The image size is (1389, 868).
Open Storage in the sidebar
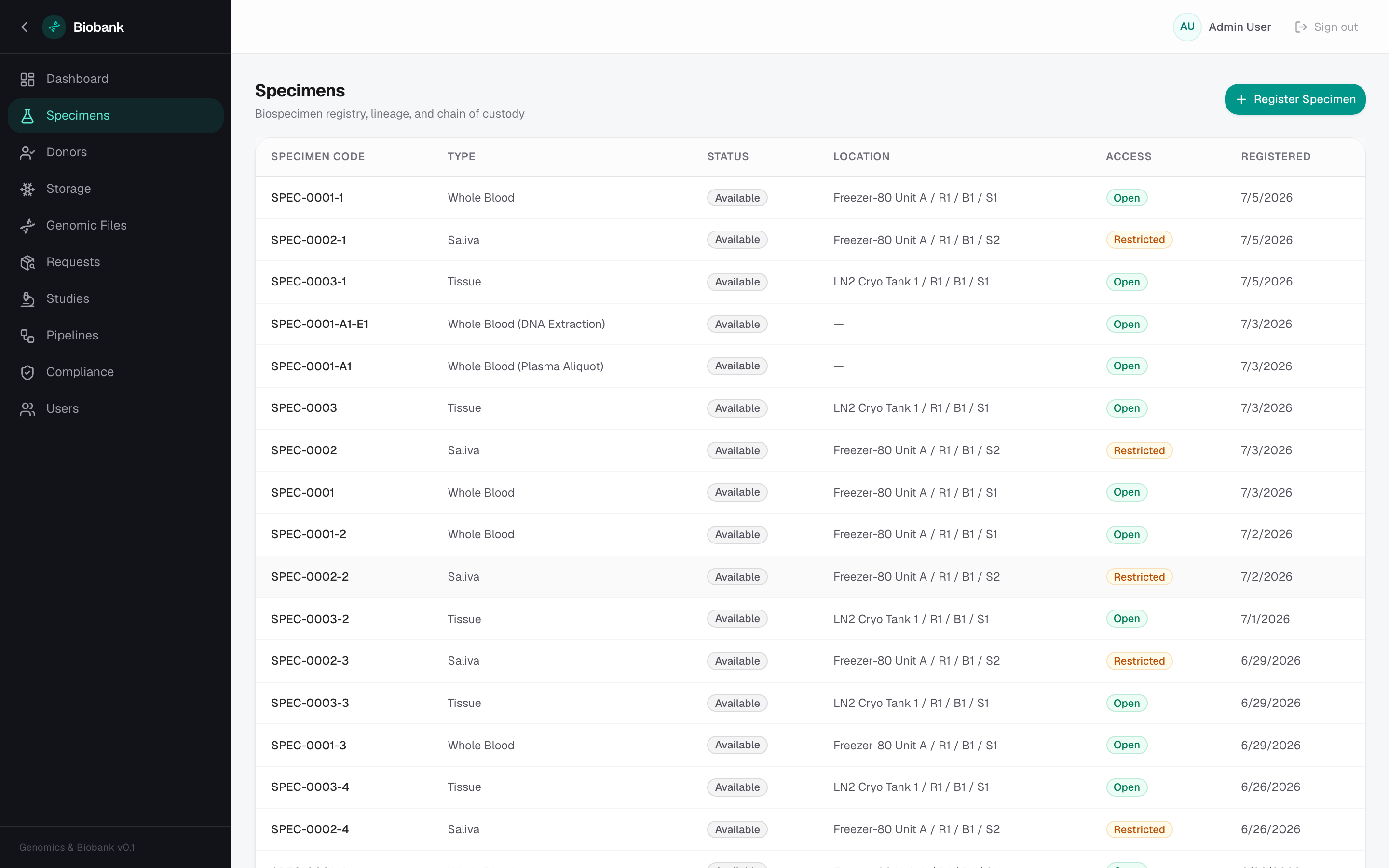115,190
